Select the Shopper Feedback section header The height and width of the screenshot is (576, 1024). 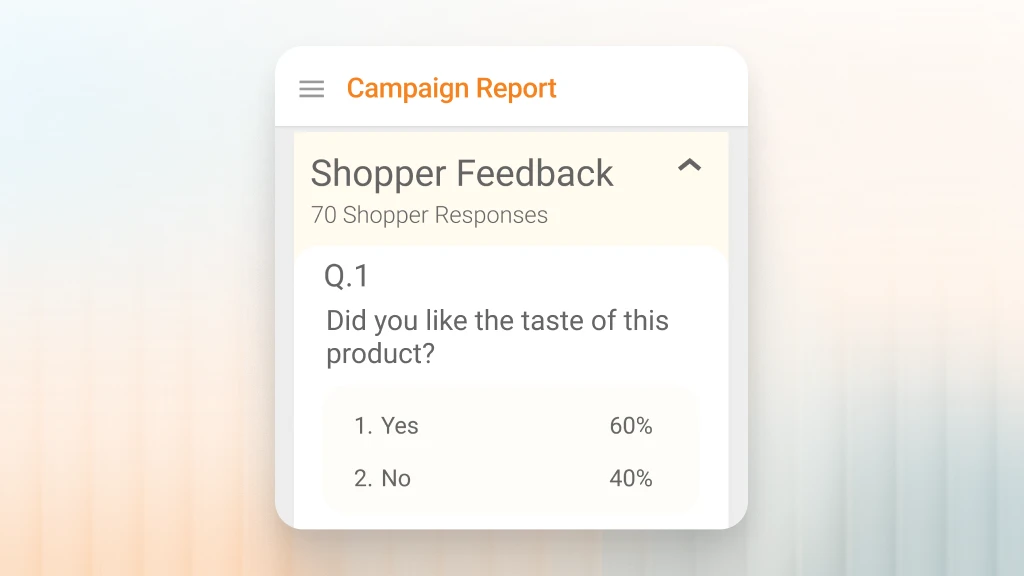(x=462, y=174)
